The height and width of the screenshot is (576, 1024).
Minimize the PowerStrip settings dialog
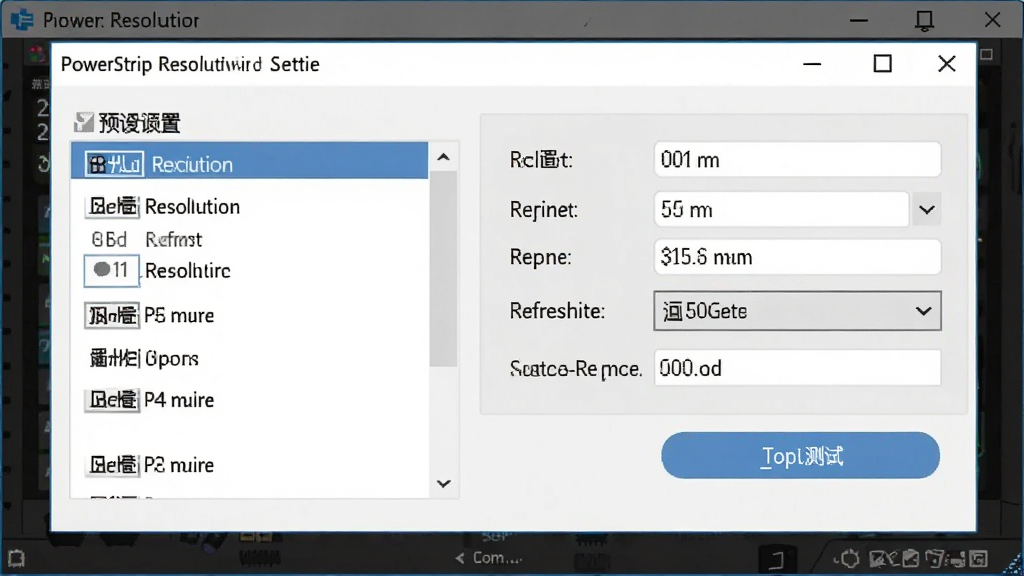click(812, 64)
